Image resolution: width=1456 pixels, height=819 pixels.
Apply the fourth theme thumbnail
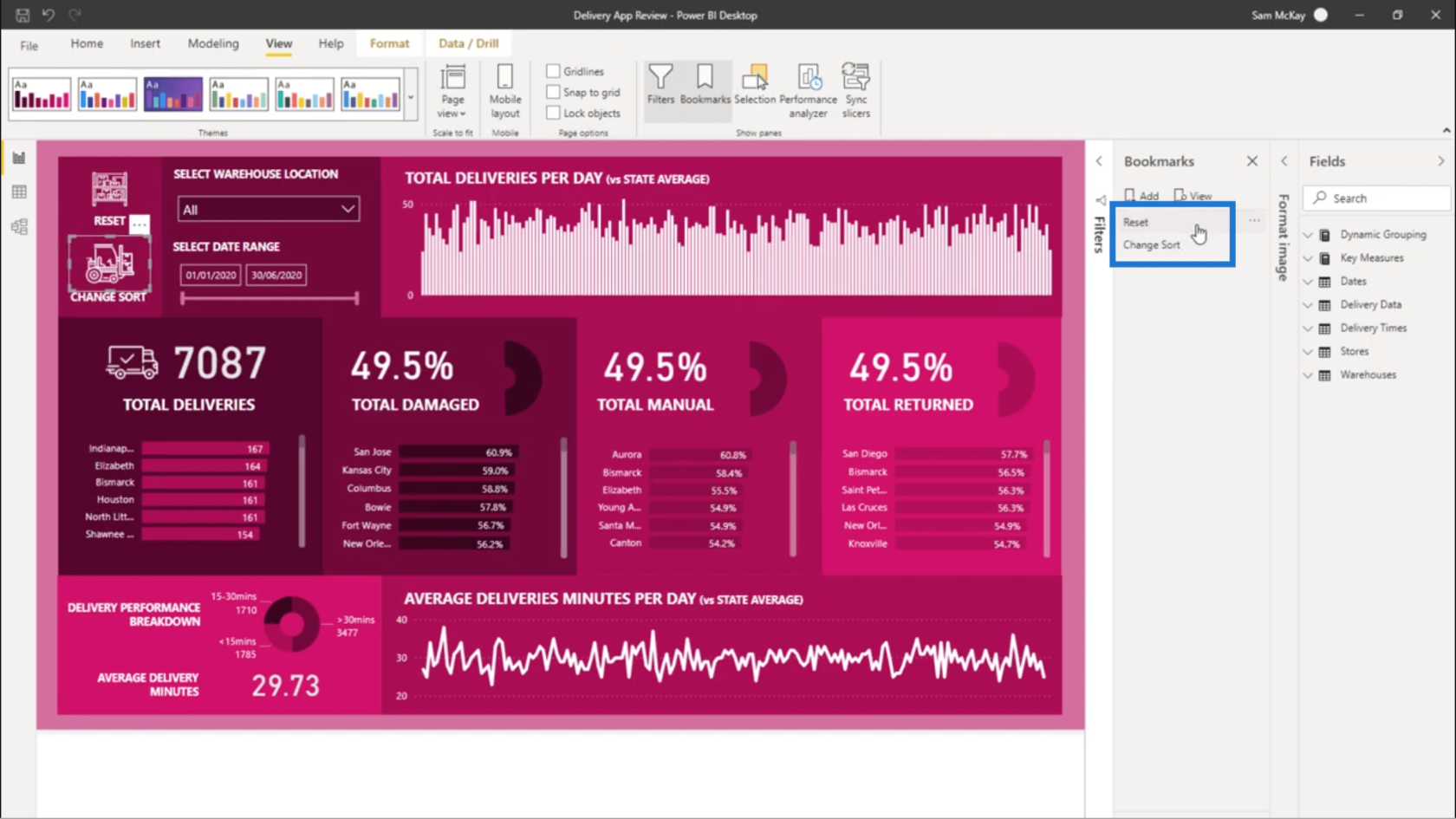(x=238, y=94)
